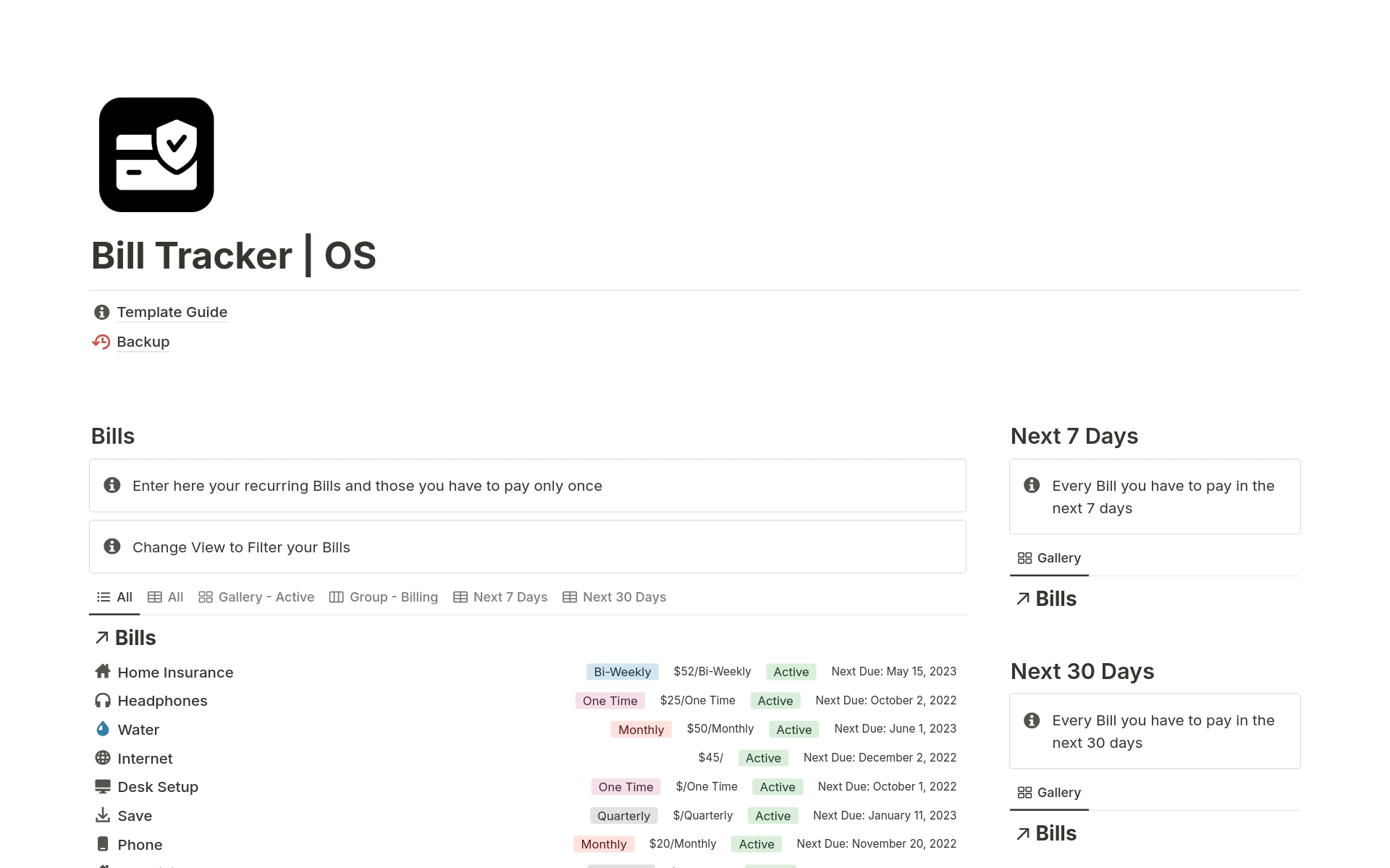The width and height of the screenshot is (1390, 868).
Task: Click Next Due: January 11, 2023 text
Action: (885, 816)
